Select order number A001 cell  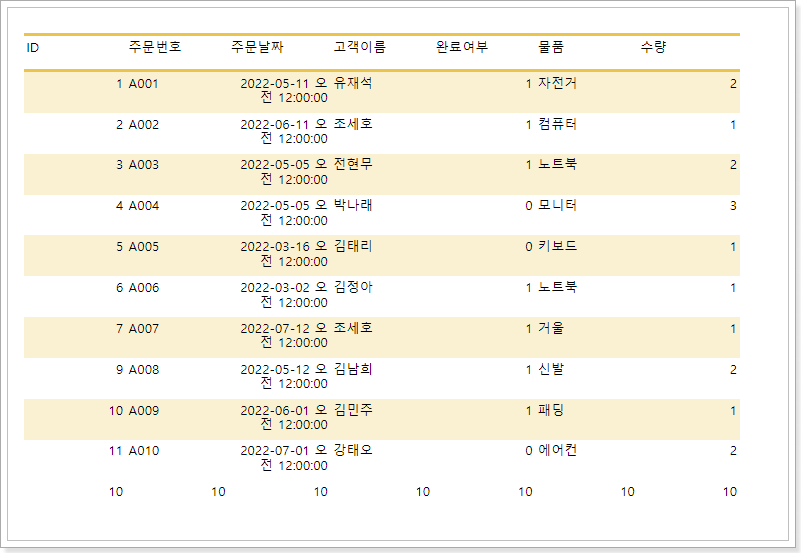[x=144, y=84]
